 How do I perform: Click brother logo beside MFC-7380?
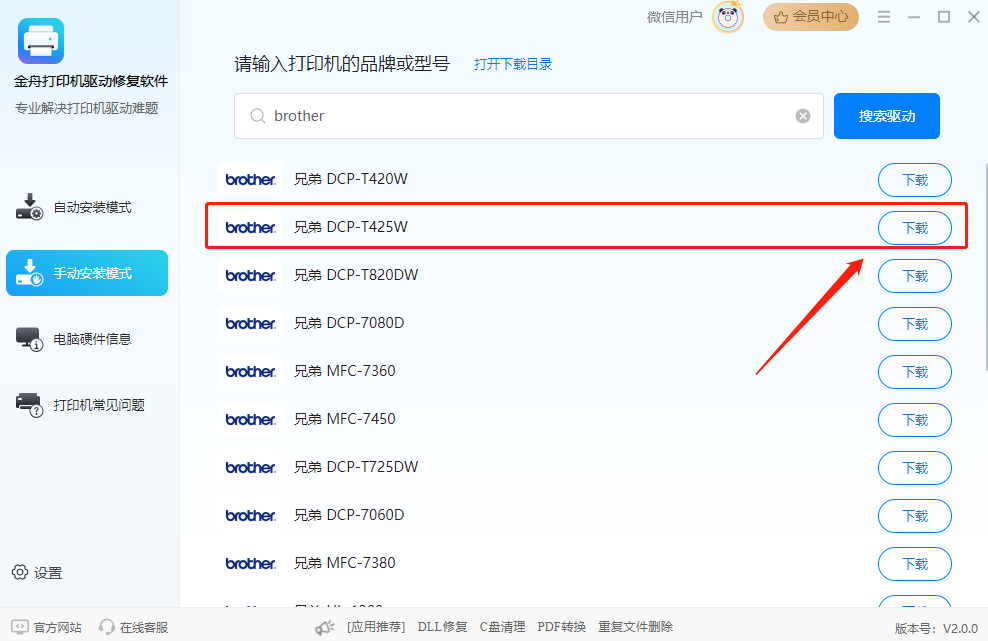(250, 563)
